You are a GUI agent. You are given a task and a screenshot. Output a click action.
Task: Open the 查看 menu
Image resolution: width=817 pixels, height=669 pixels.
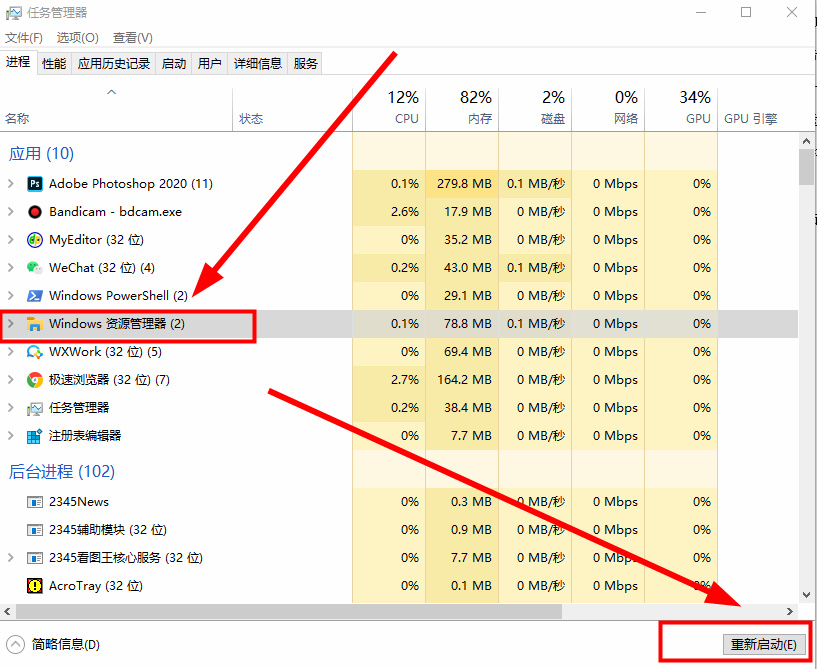coord(131,37)
